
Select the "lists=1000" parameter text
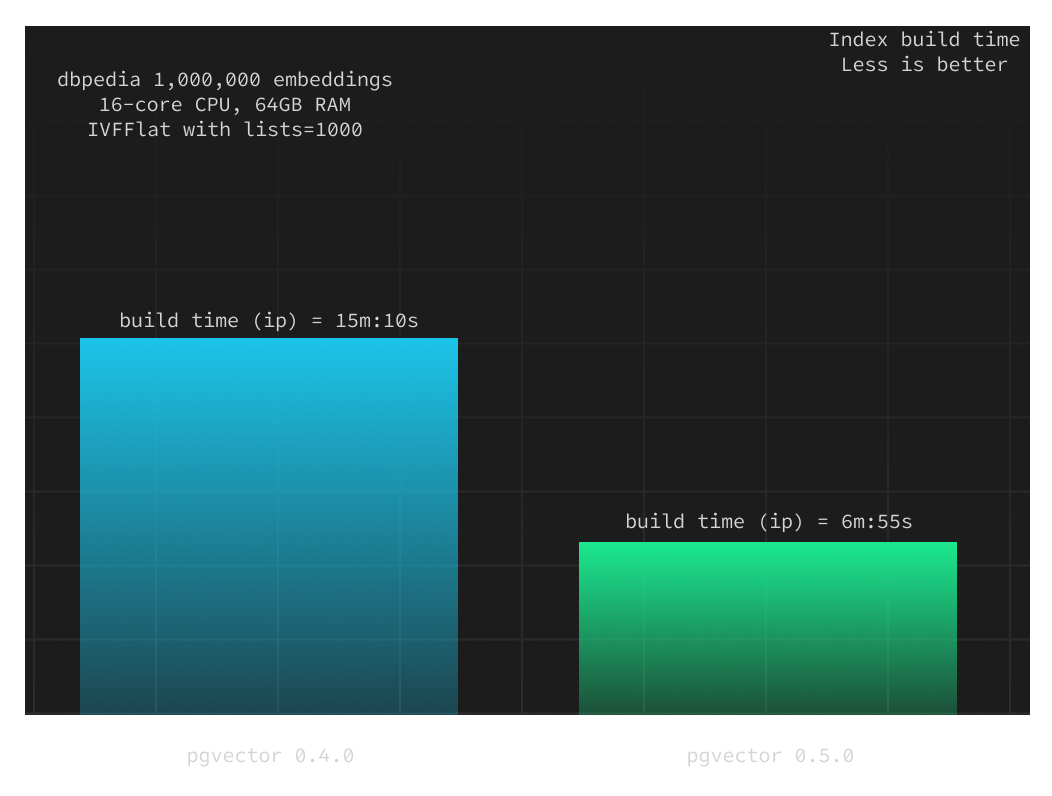[303, 130]
